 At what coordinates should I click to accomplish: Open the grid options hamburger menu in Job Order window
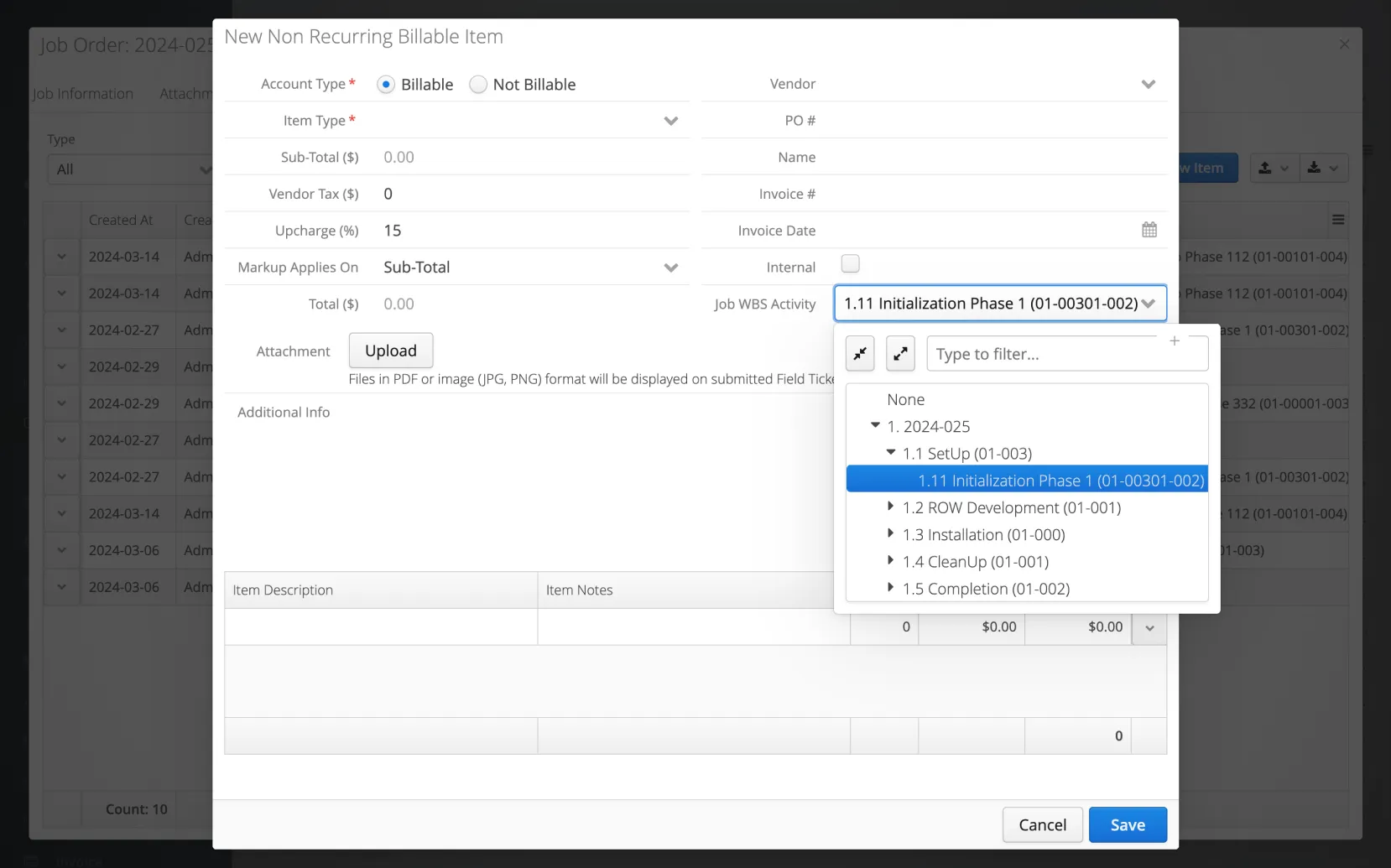(x=1338, y=220)
